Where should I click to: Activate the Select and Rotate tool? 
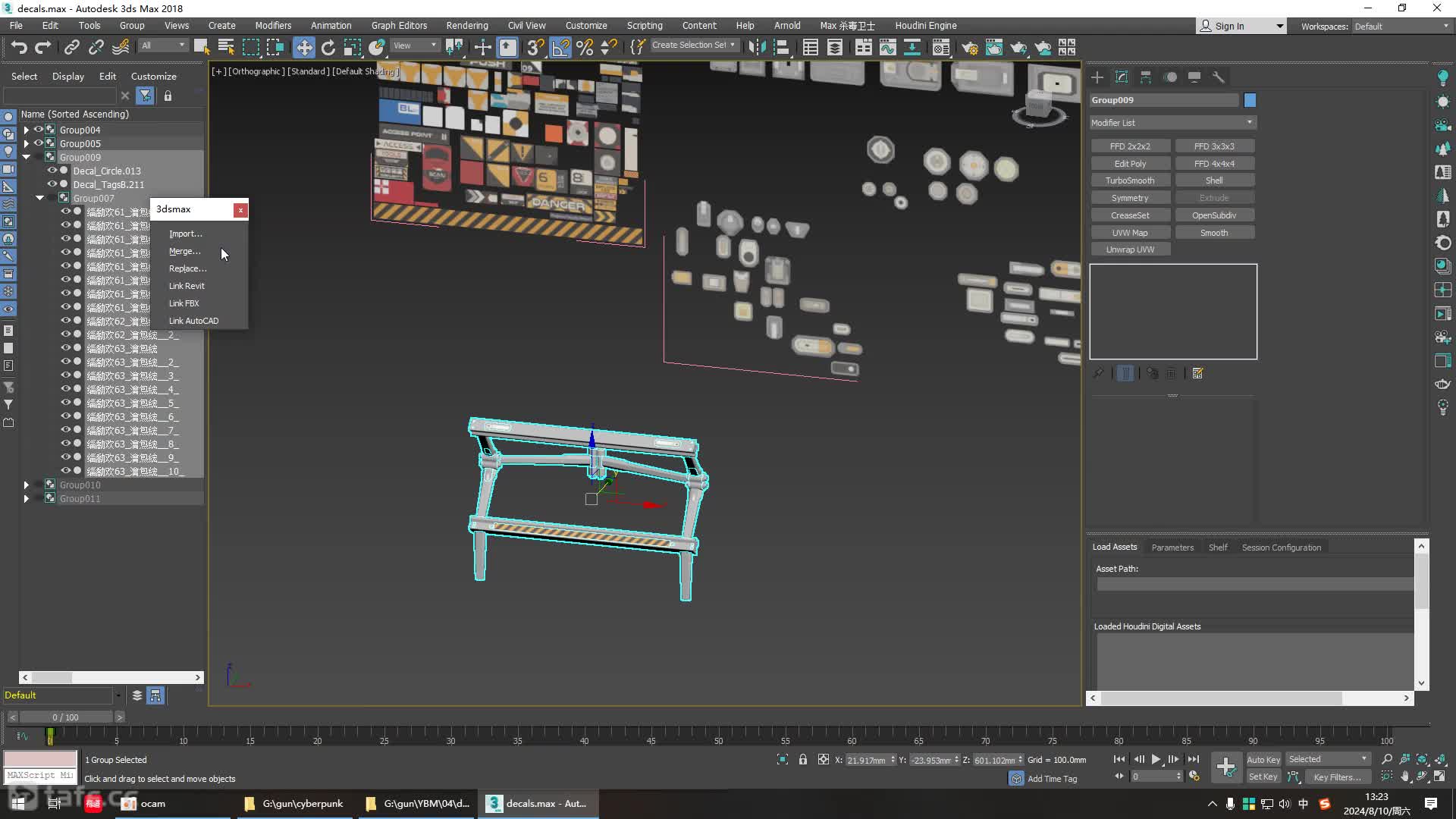pyautogui.click(x=328, y=48)
